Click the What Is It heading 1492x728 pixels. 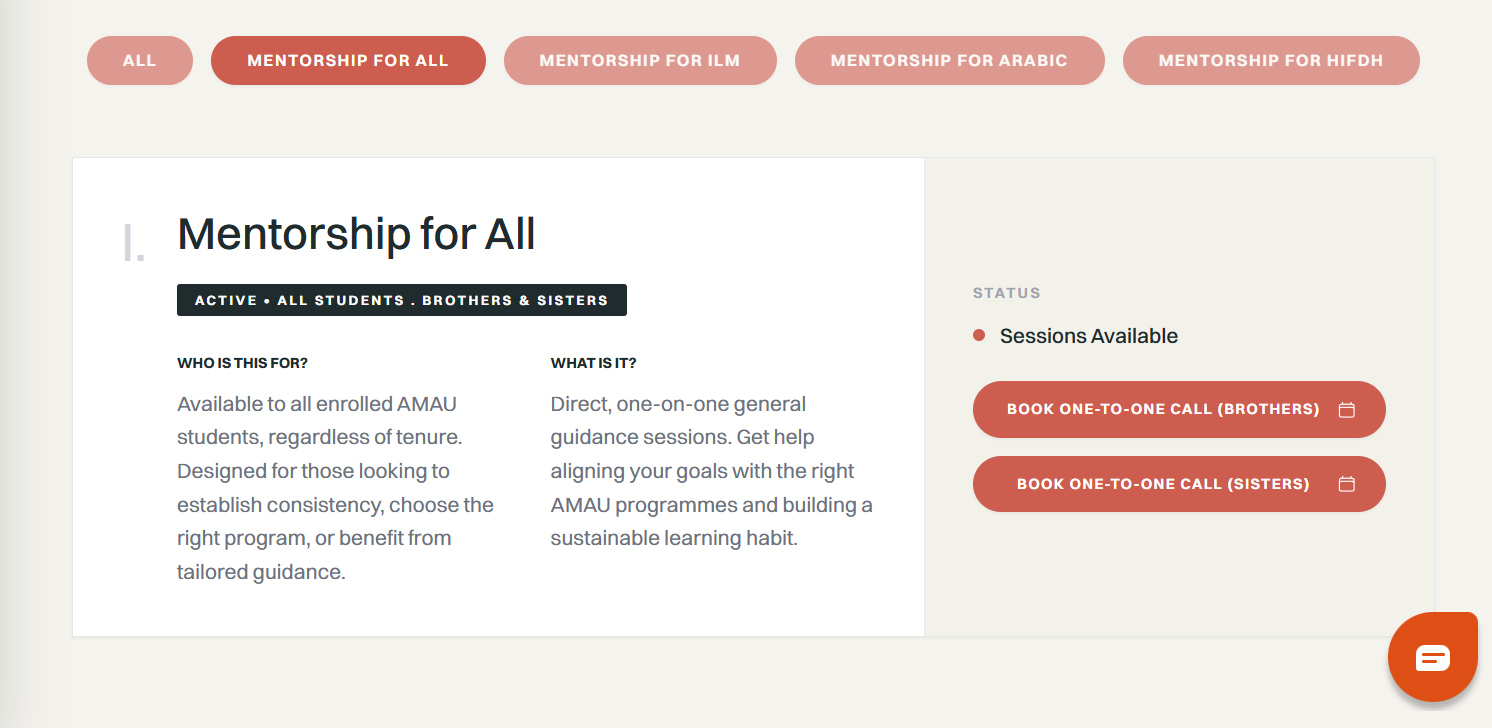593,363
